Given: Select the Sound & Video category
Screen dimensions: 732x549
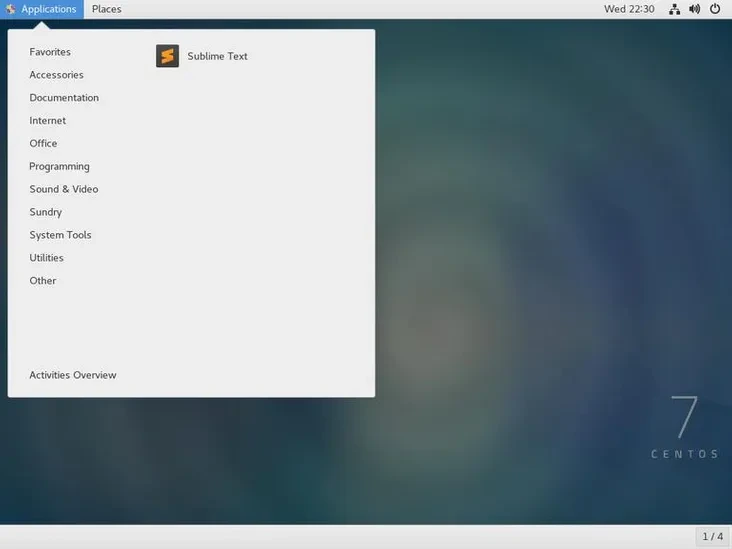Looking at the screenshot, I should click(x=63, y=189).
